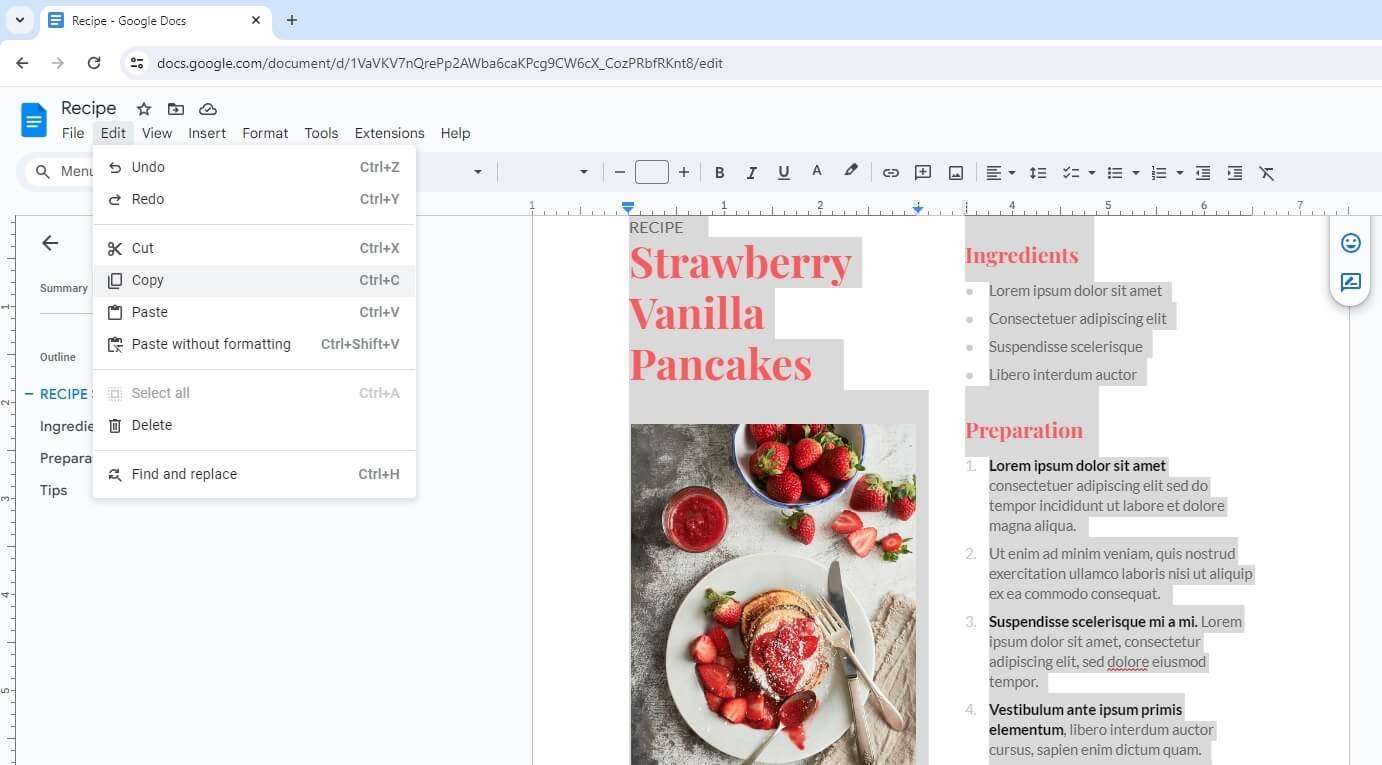Collapse the outline with back arrow

[50, 243]
